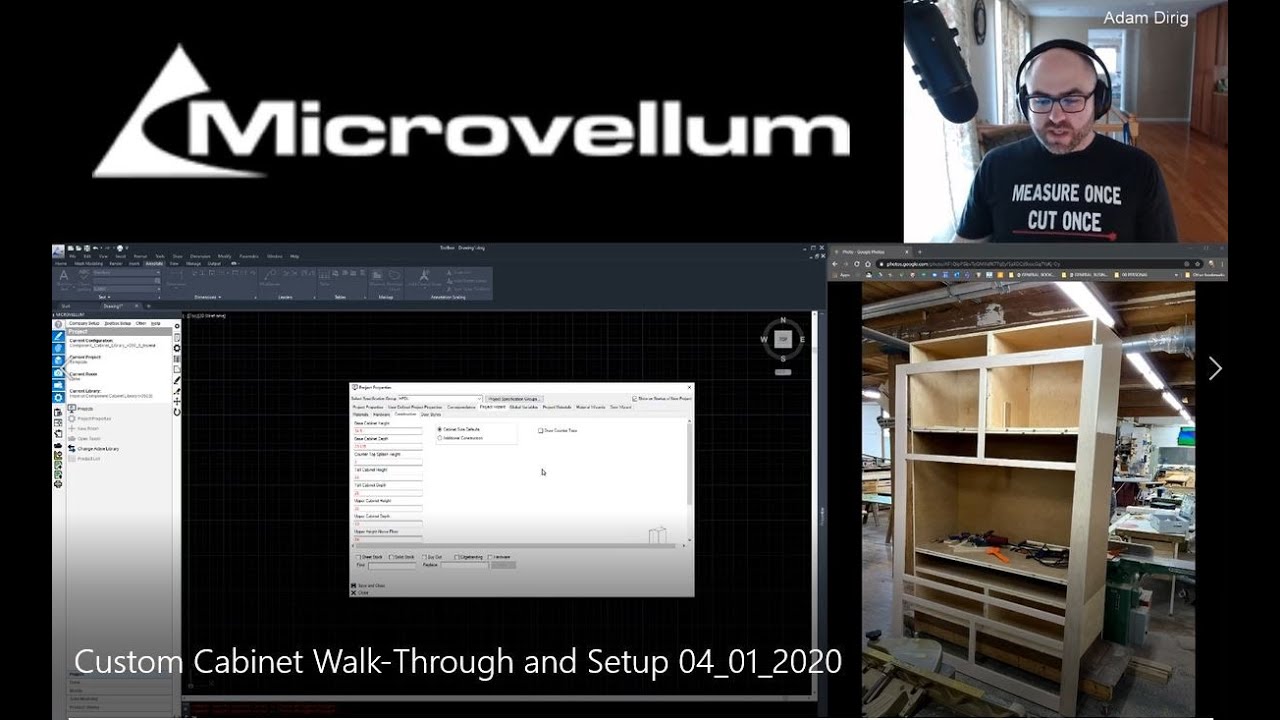1280x720 pixels.
Task: Check the Solid Stock checkbox
Action: click(391, 557)
